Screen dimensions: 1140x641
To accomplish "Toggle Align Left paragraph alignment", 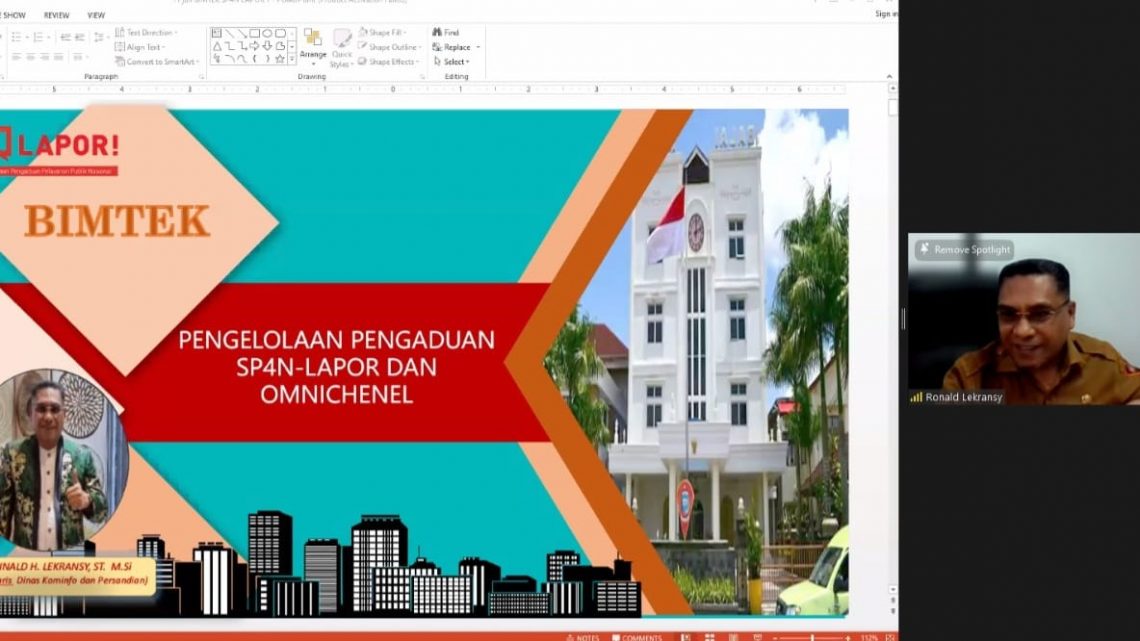I will pyautogui.click(x=16, y=57).
